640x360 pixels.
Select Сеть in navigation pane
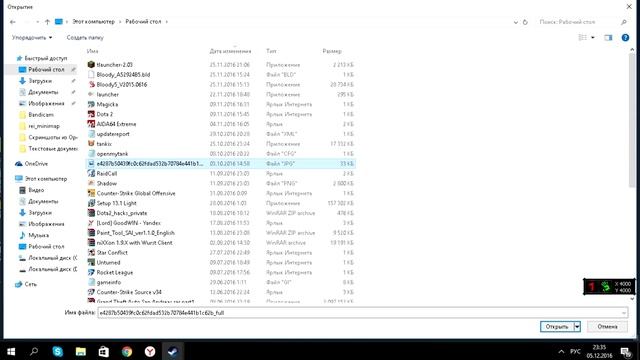[x=30, y=284]
